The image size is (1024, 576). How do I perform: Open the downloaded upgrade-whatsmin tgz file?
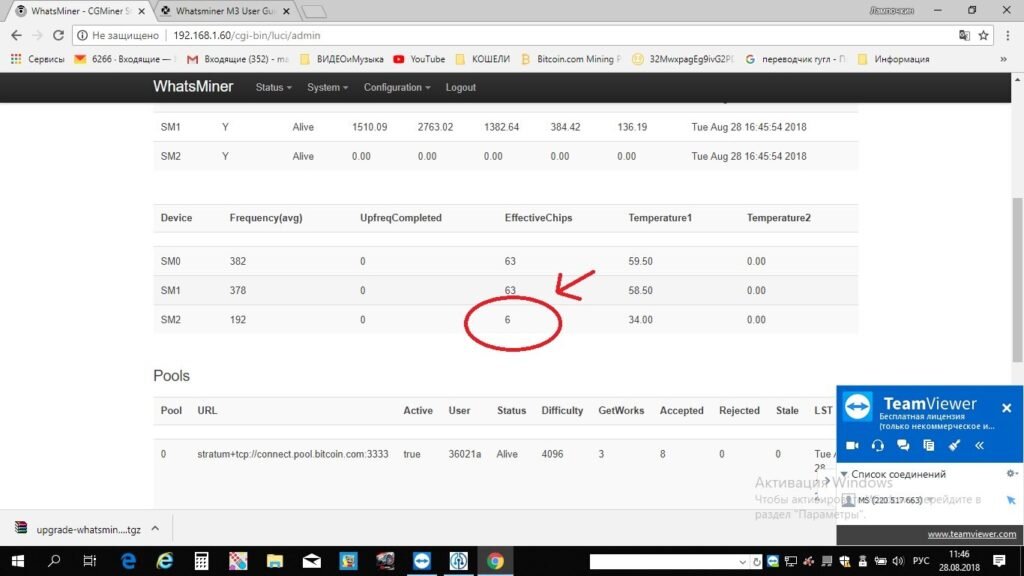click(78, 529)
